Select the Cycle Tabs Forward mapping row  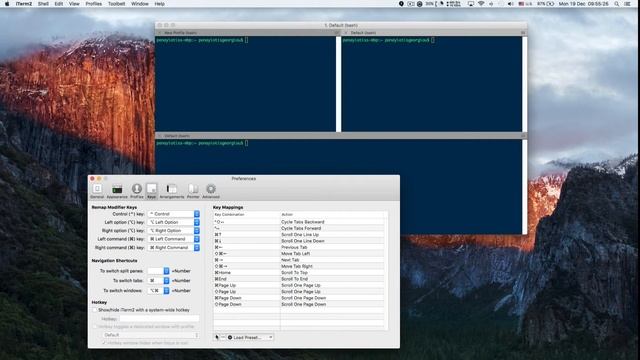pos(300,229)
